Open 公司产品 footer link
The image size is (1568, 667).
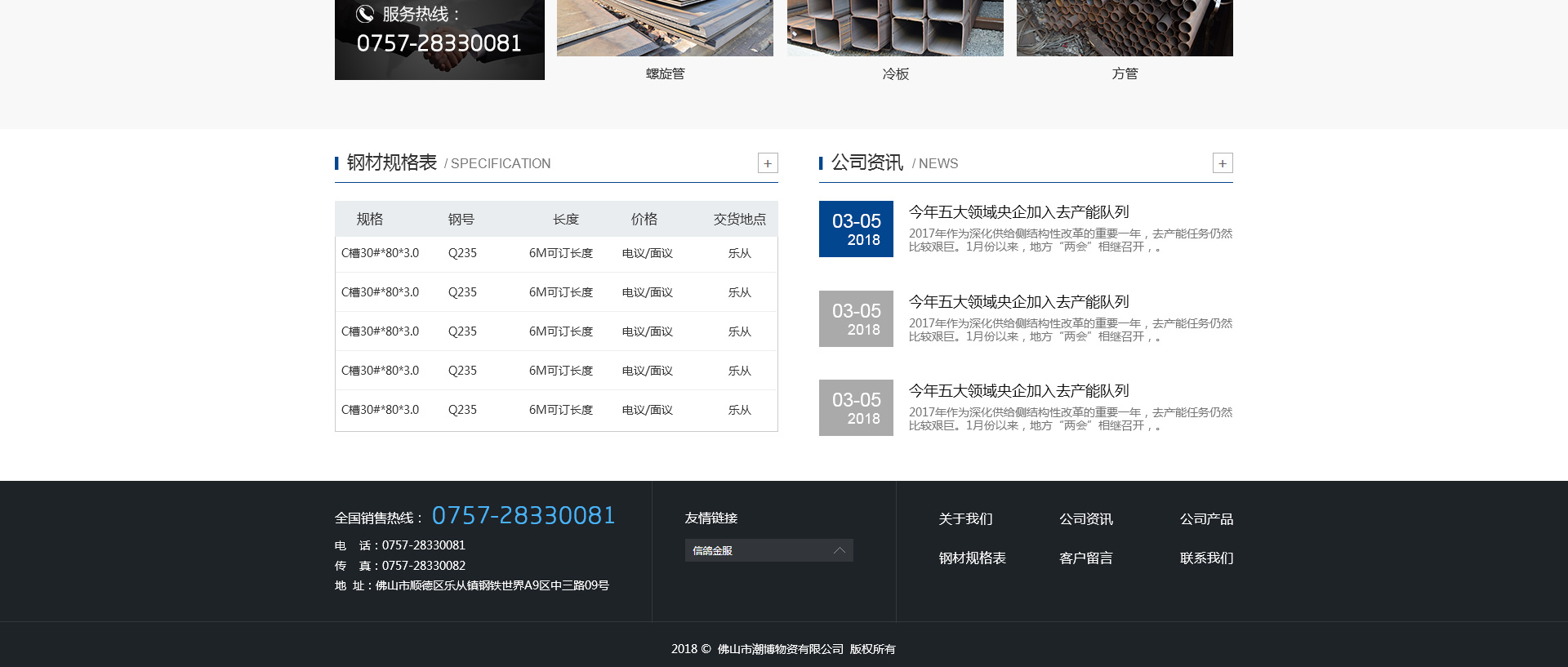click(x=1205, y=519)
